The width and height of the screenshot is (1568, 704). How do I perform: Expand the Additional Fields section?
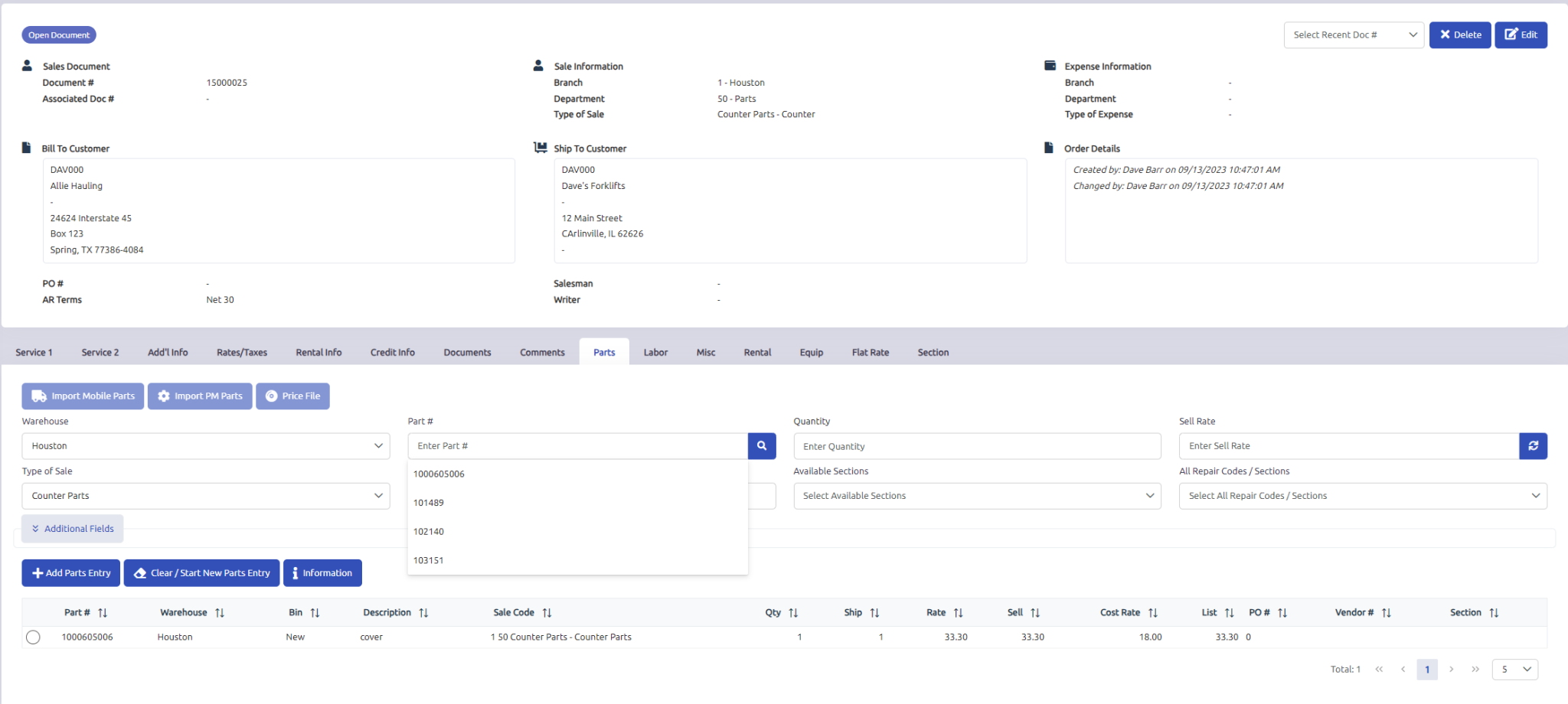tap(72, 528)
